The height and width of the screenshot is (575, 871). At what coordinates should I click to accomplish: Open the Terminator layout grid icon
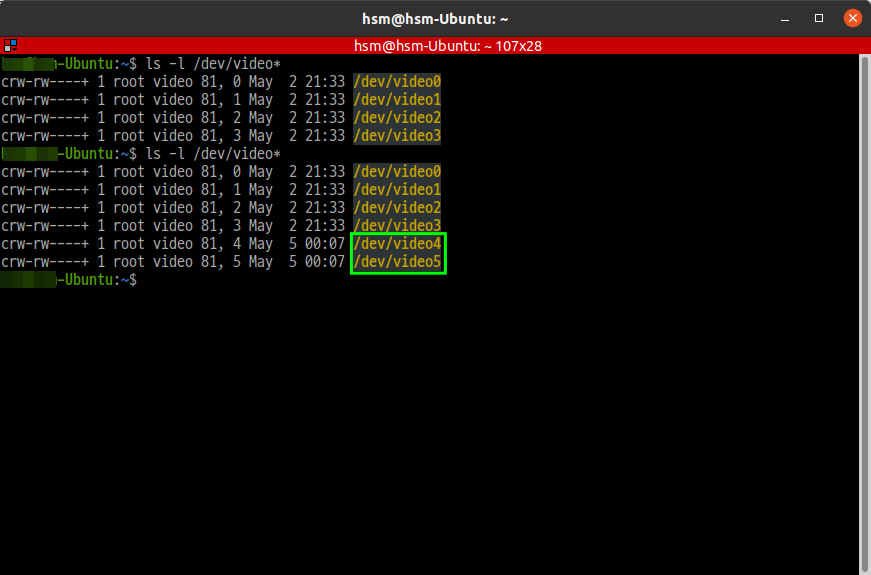[x=11, y=46]
